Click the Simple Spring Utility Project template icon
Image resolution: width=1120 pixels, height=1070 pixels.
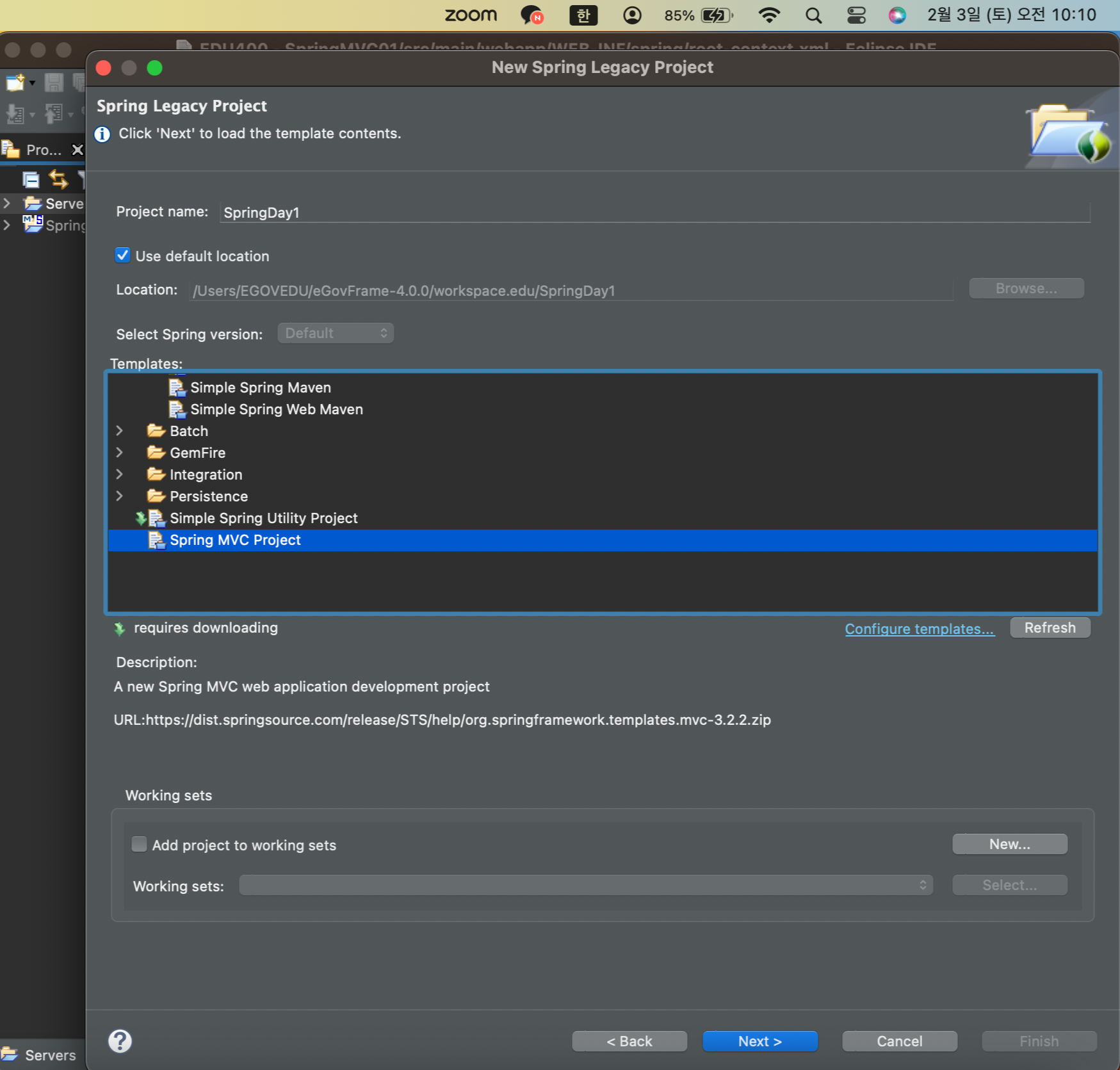[157, 518]
